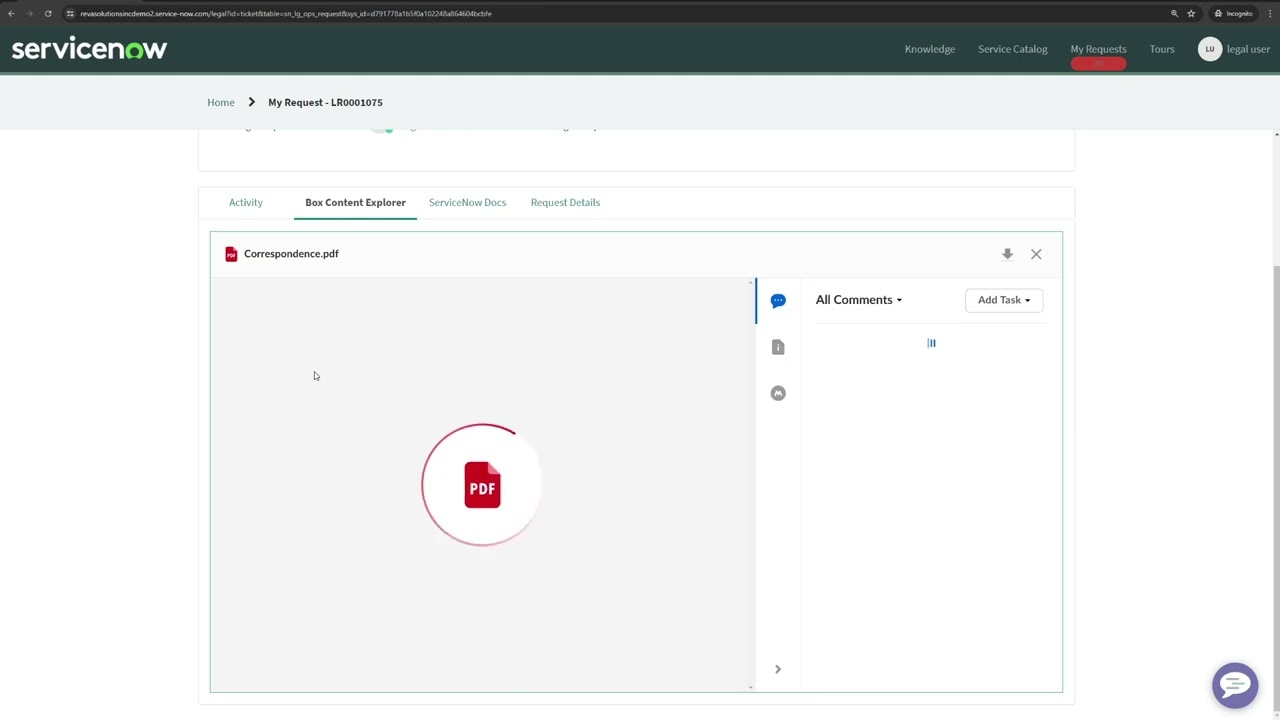1280x720 pixels.
Task: Open the Knowledge menu item
Action: tap(930, 49)
